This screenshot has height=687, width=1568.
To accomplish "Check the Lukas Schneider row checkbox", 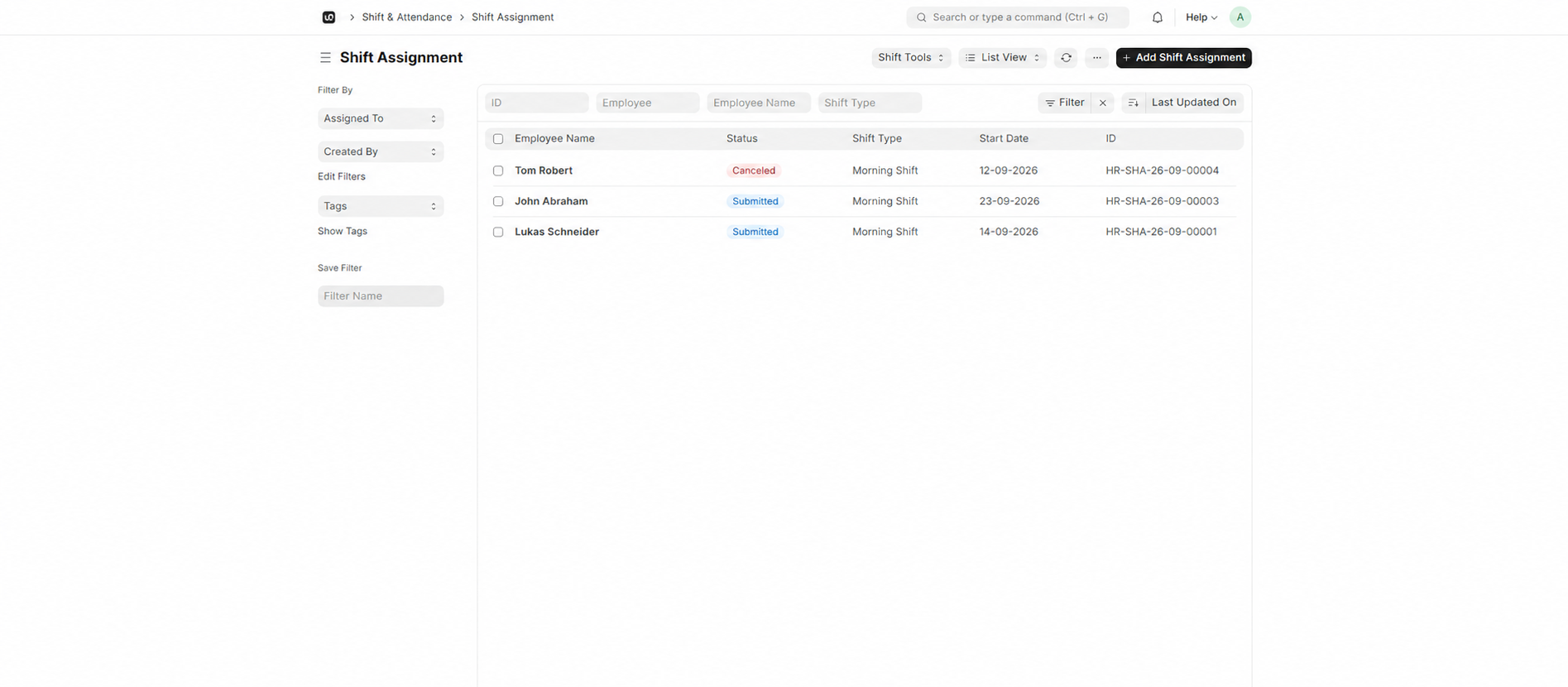I will 498,232.
